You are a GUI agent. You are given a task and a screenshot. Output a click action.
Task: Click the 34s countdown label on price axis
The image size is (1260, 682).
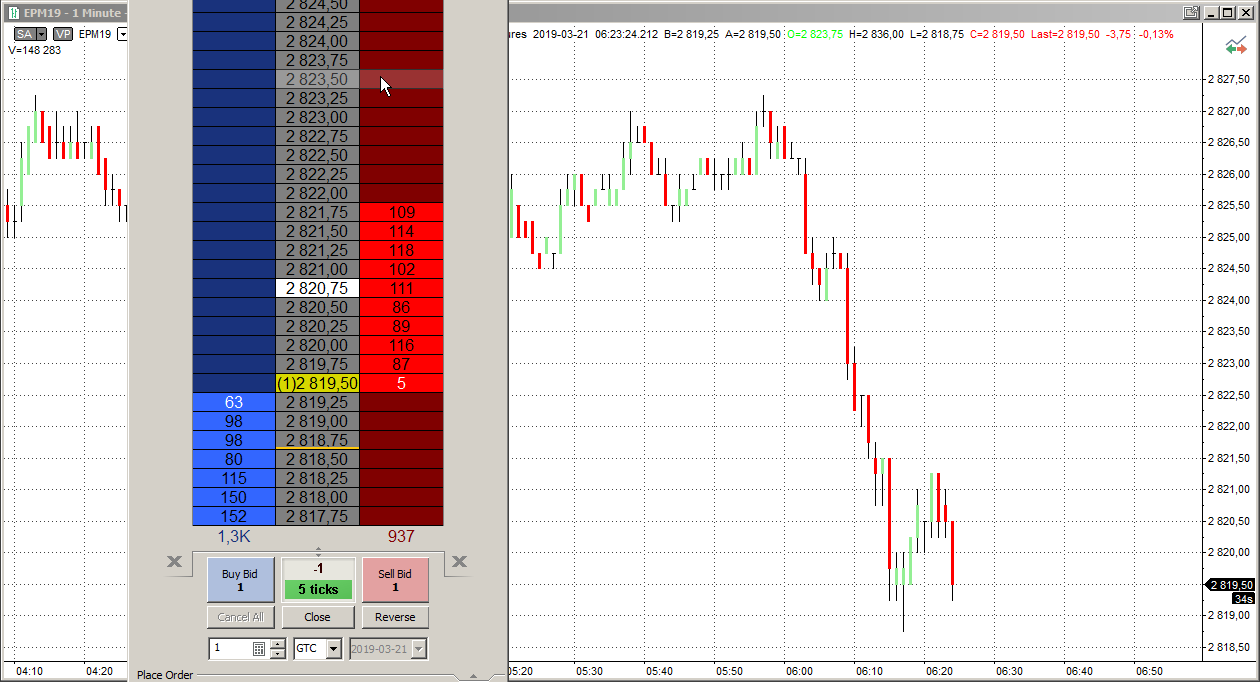point(1243,598)
